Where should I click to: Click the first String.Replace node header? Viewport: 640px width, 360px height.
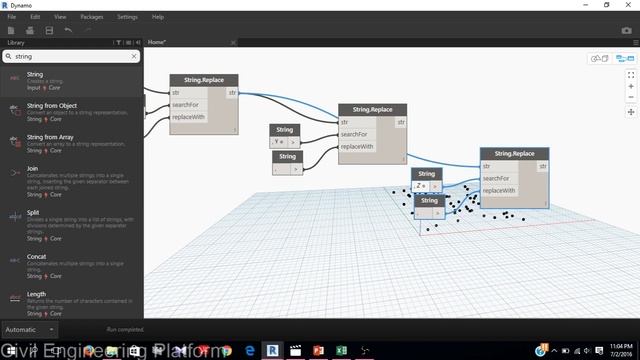click(x=204, y=80)
